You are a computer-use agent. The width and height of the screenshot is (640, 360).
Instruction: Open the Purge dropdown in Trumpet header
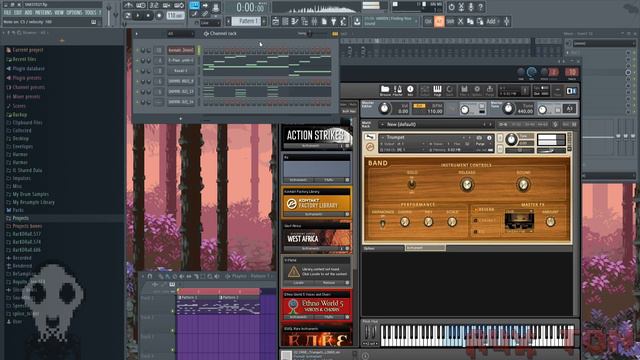[x=482, y=144]
